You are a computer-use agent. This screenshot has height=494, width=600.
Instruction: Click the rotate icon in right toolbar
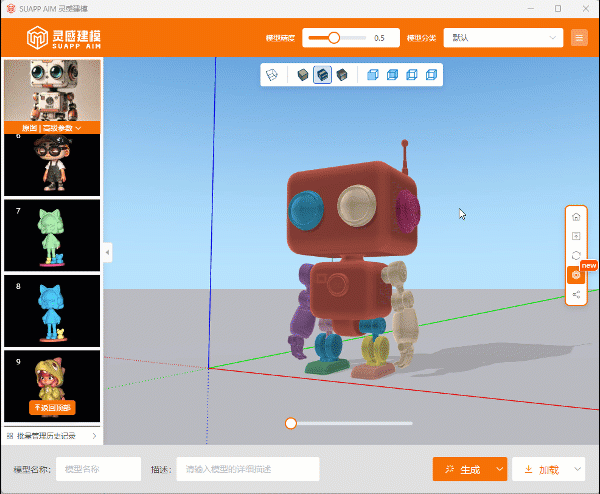tap(576, 255)
